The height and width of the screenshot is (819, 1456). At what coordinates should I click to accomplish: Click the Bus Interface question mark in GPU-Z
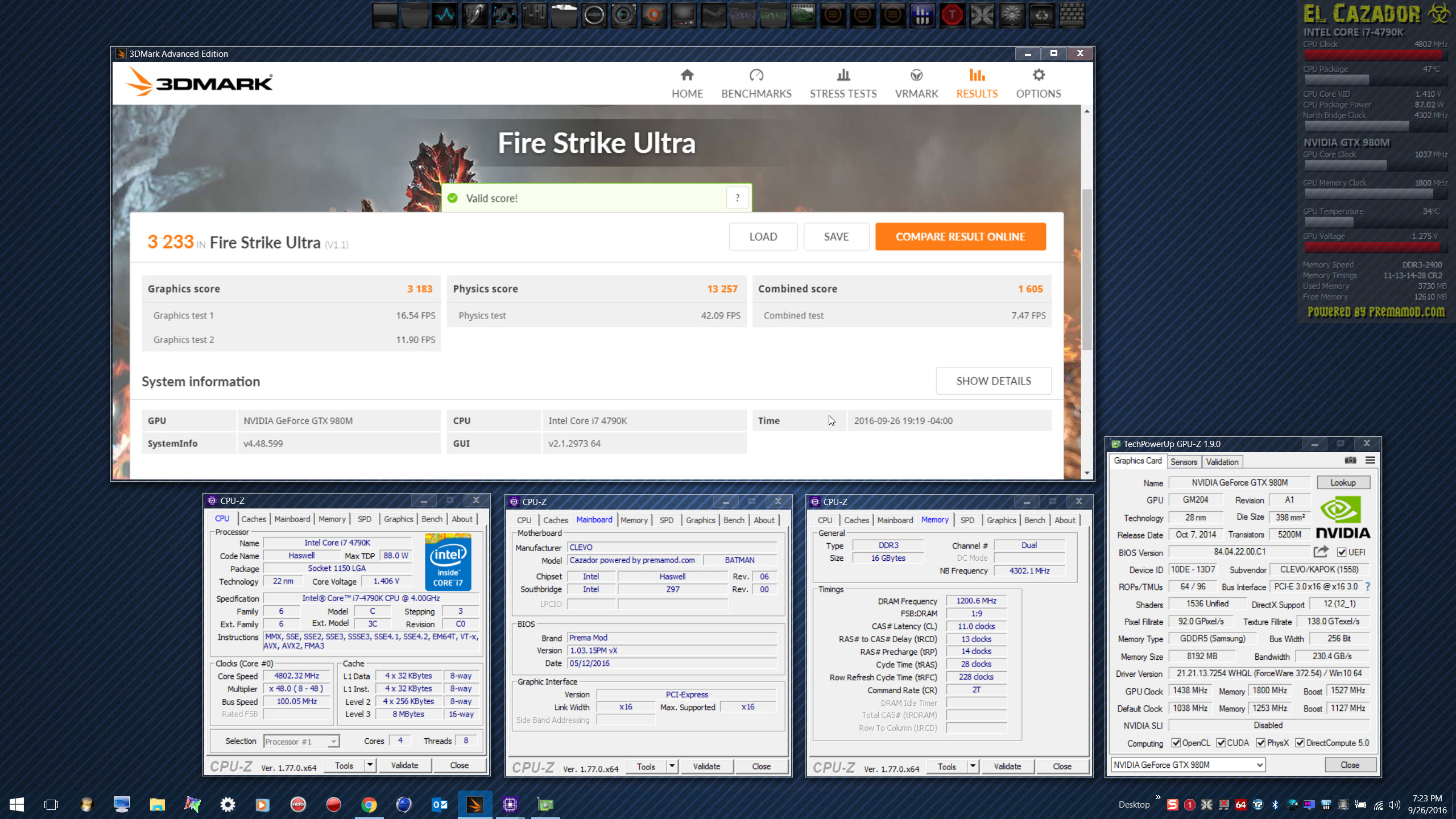coord(1367,586)
